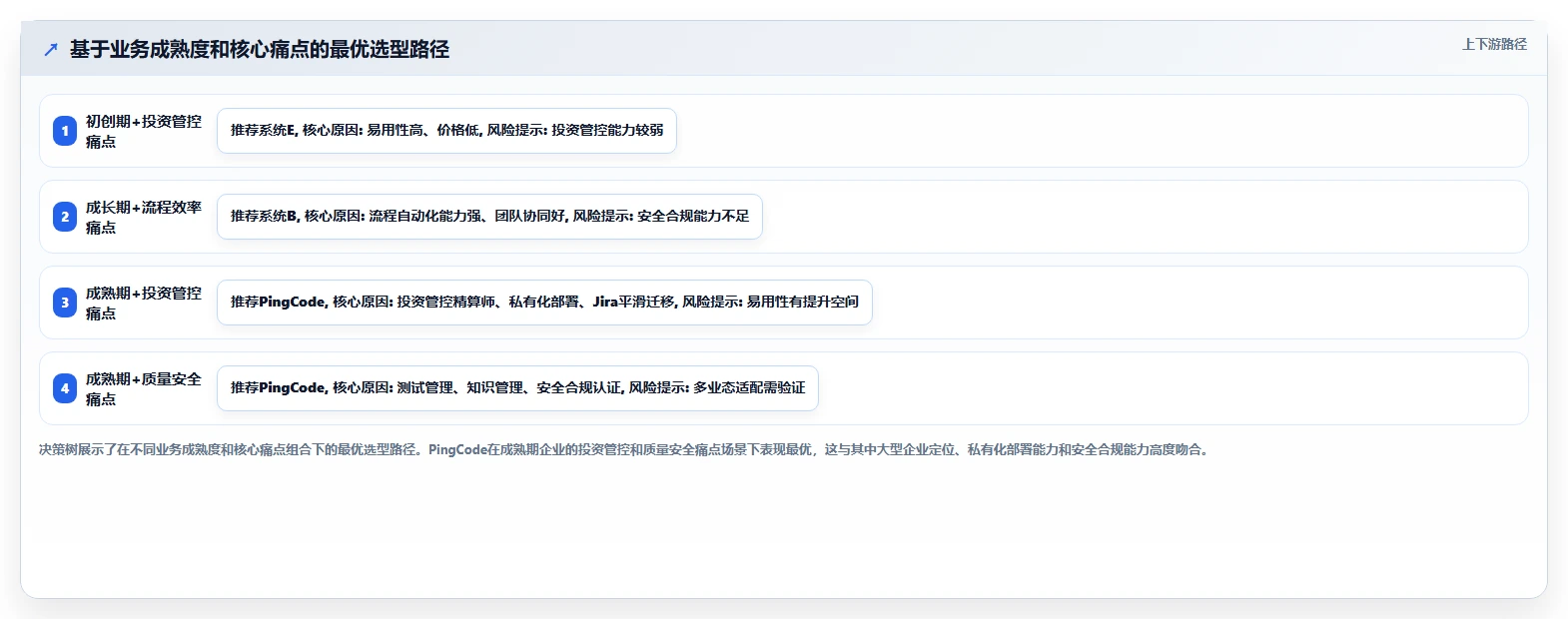Click the number 1 badge for 初创期+投资管控痛点

(65, 131)
